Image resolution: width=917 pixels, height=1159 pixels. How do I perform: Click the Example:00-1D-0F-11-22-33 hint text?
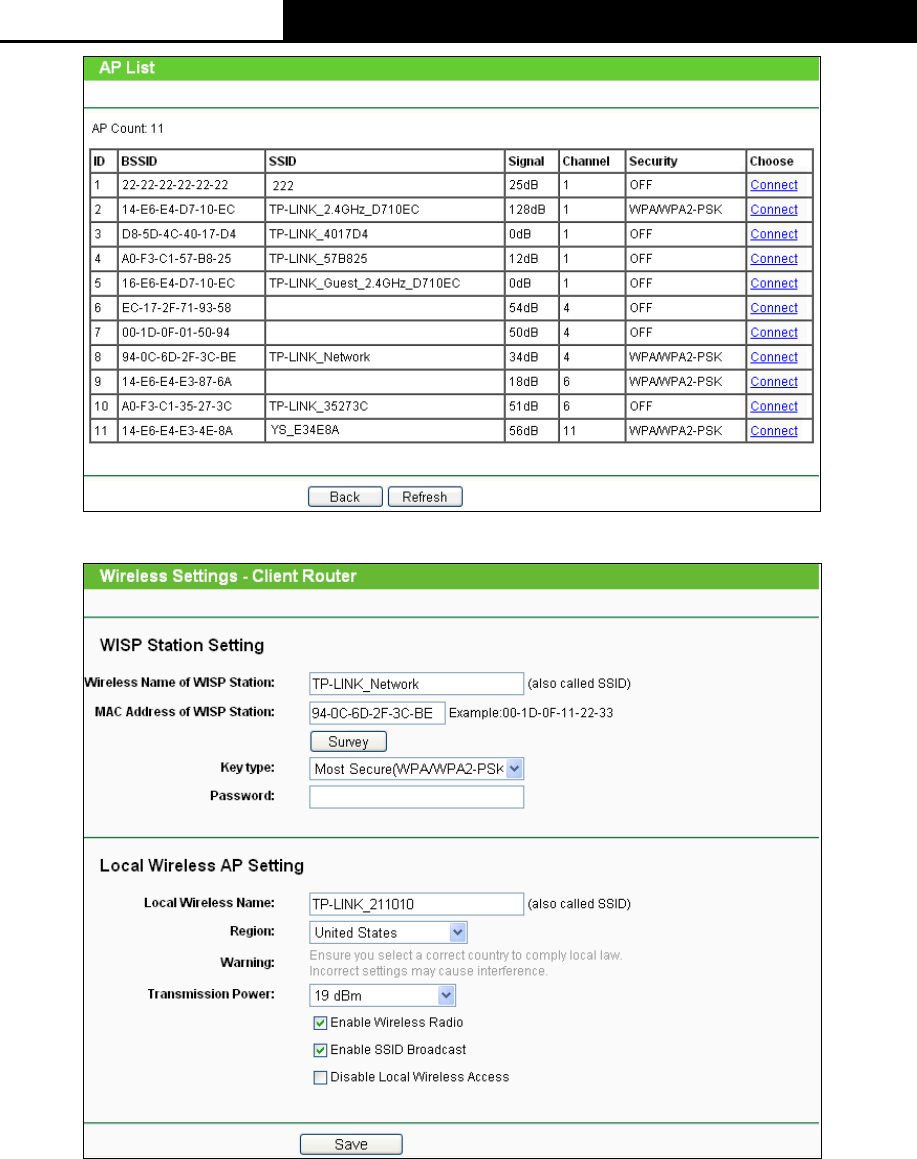coord(531,713)
